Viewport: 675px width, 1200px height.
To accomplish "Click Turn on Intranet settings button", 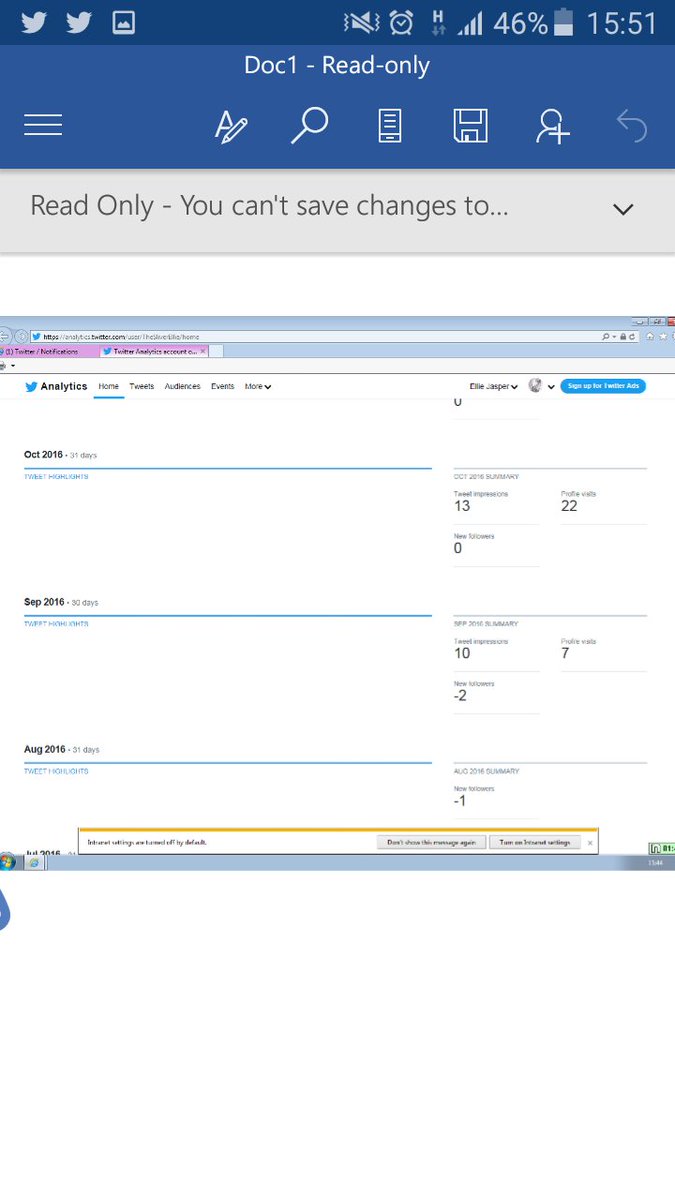I will pyautogui.click(x=535, y=842).
